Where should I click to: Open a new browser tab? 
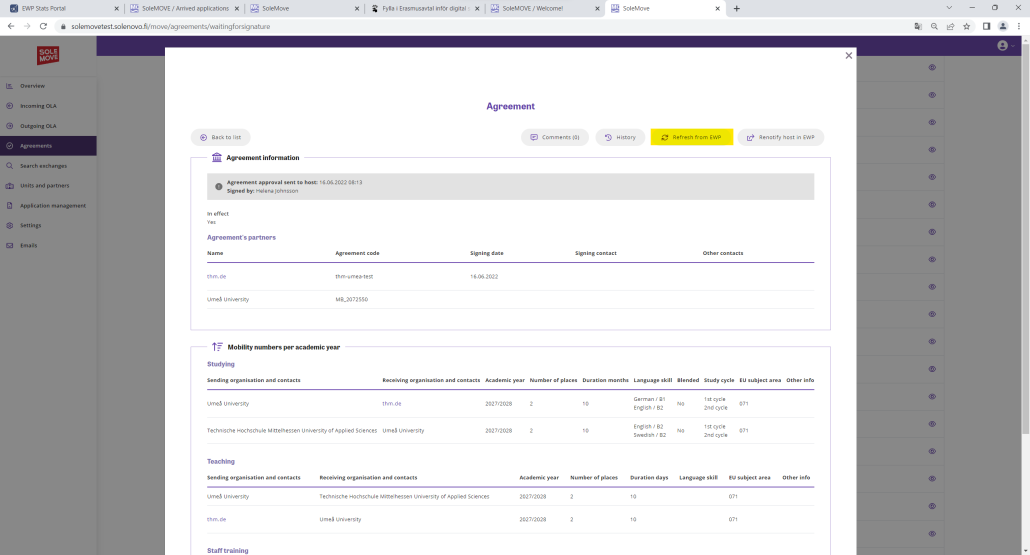736,9
